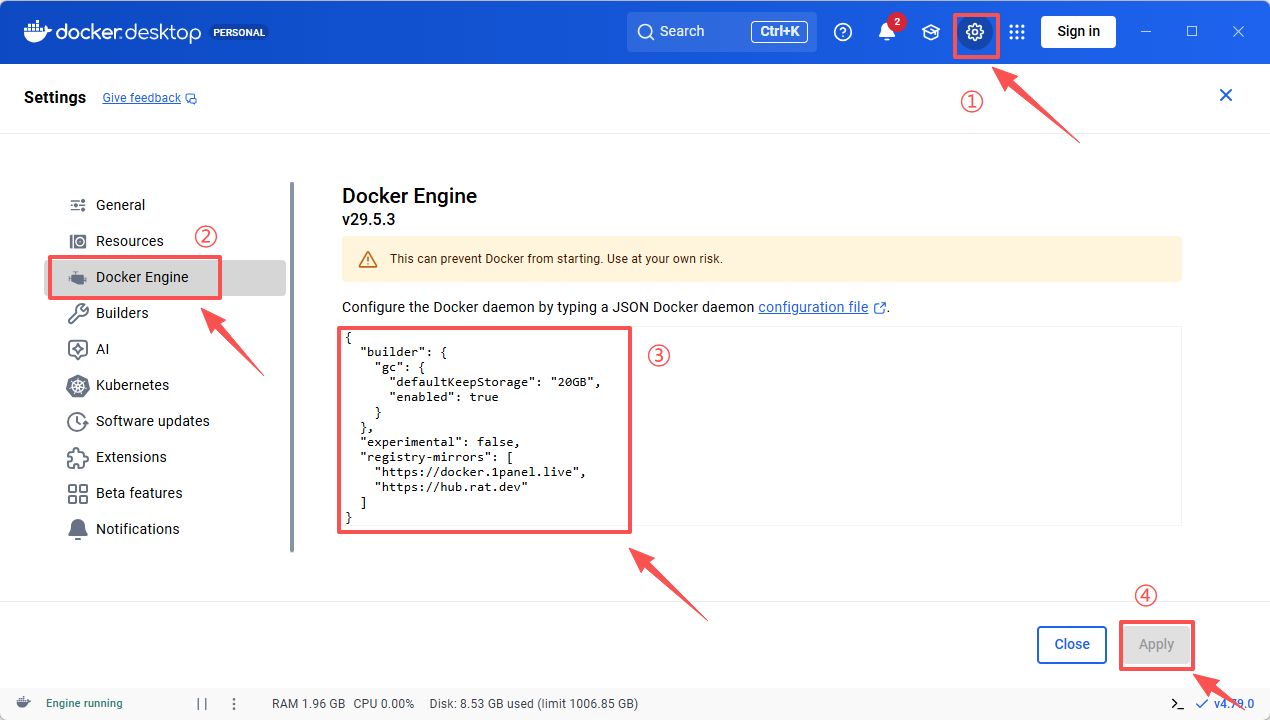This screenshot has height=720, width=1270.
Task: Open the engine three-dot menu in the status bar
Action: pyautogui.click(x=234, y=704)
